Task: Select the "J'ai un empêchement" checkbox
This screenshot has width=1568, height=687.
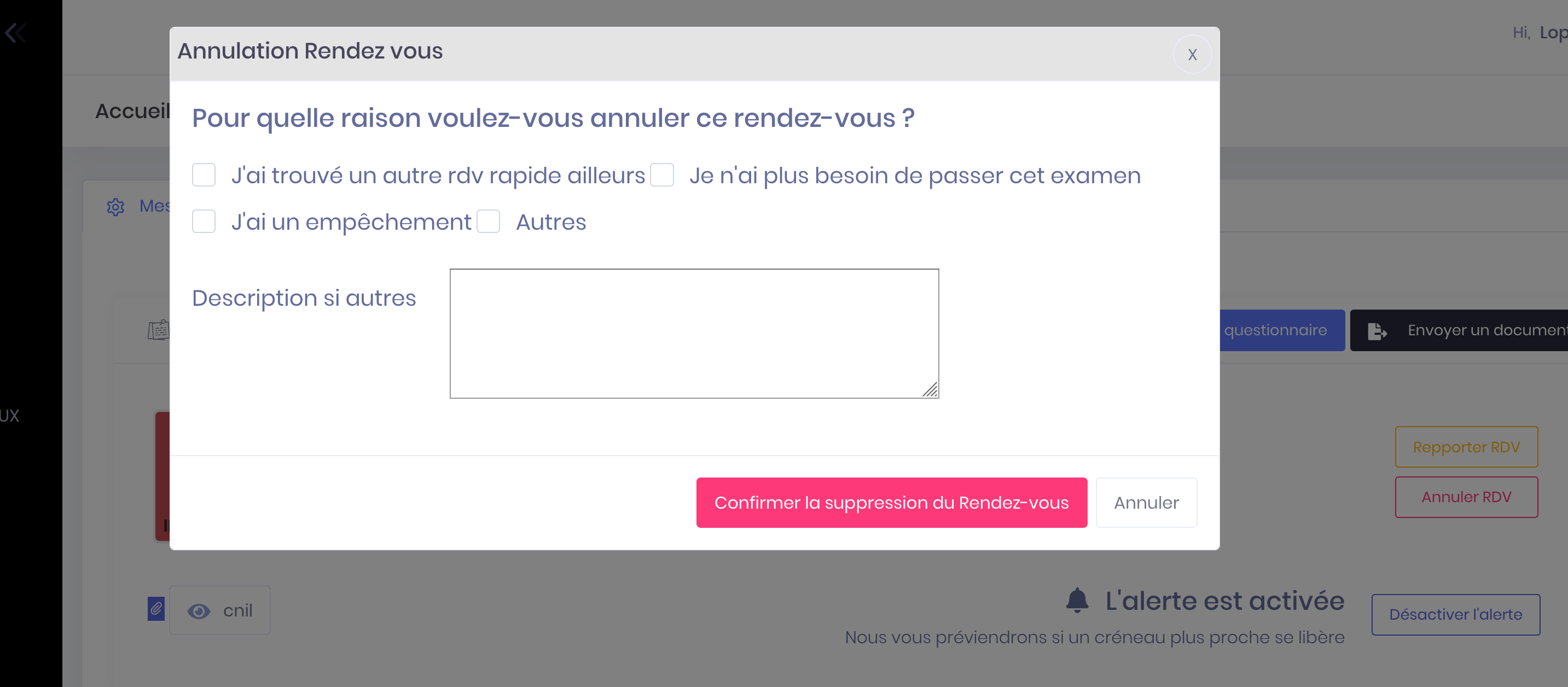Action: (x=204, y=222)
